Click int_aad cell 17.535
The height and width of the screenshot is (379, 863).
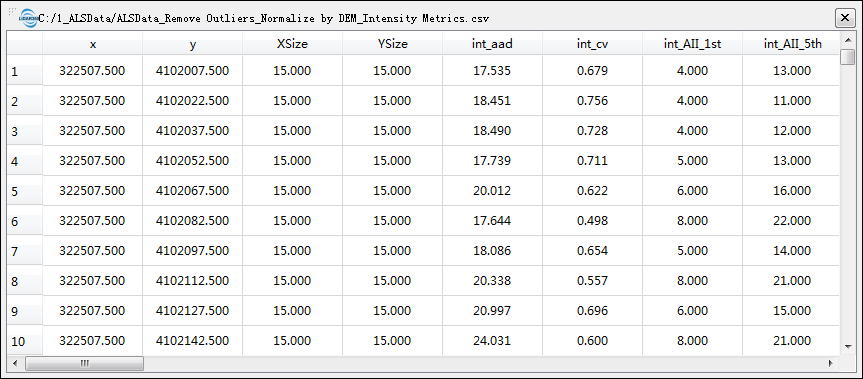tap(492, 71)
